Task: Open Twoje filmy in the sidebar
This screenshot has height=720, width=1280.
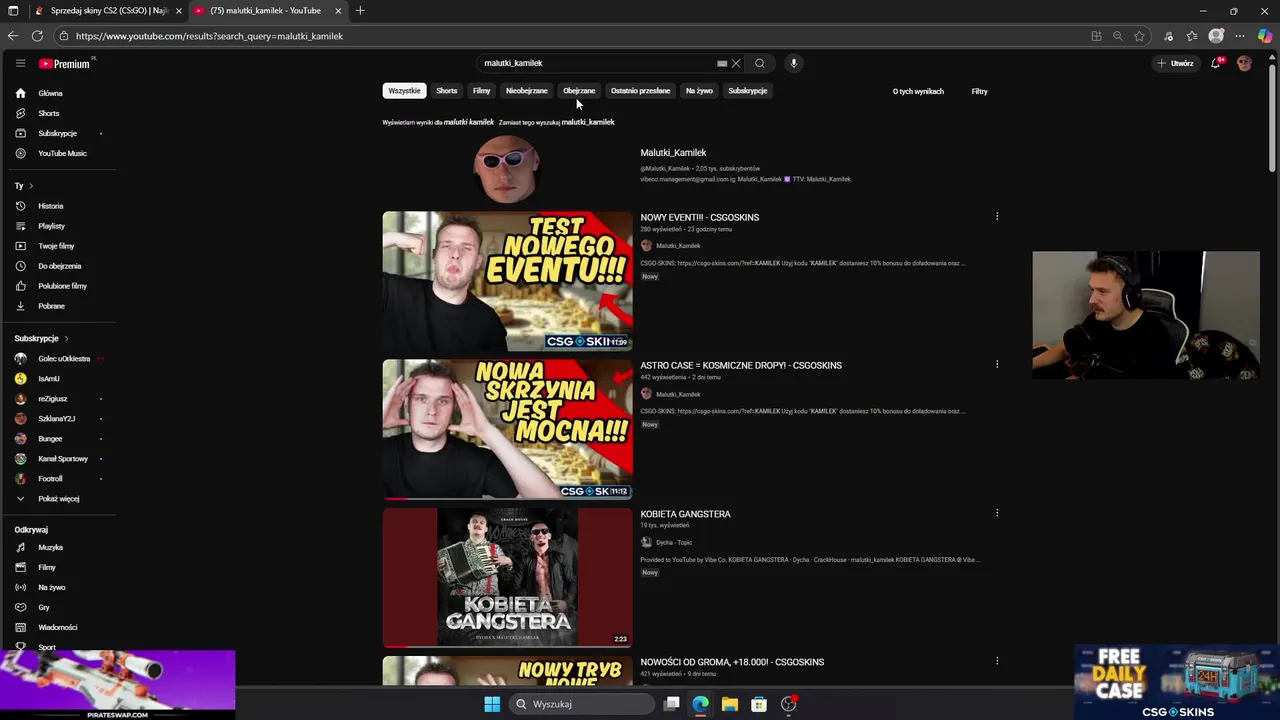Action: [56, 246]
